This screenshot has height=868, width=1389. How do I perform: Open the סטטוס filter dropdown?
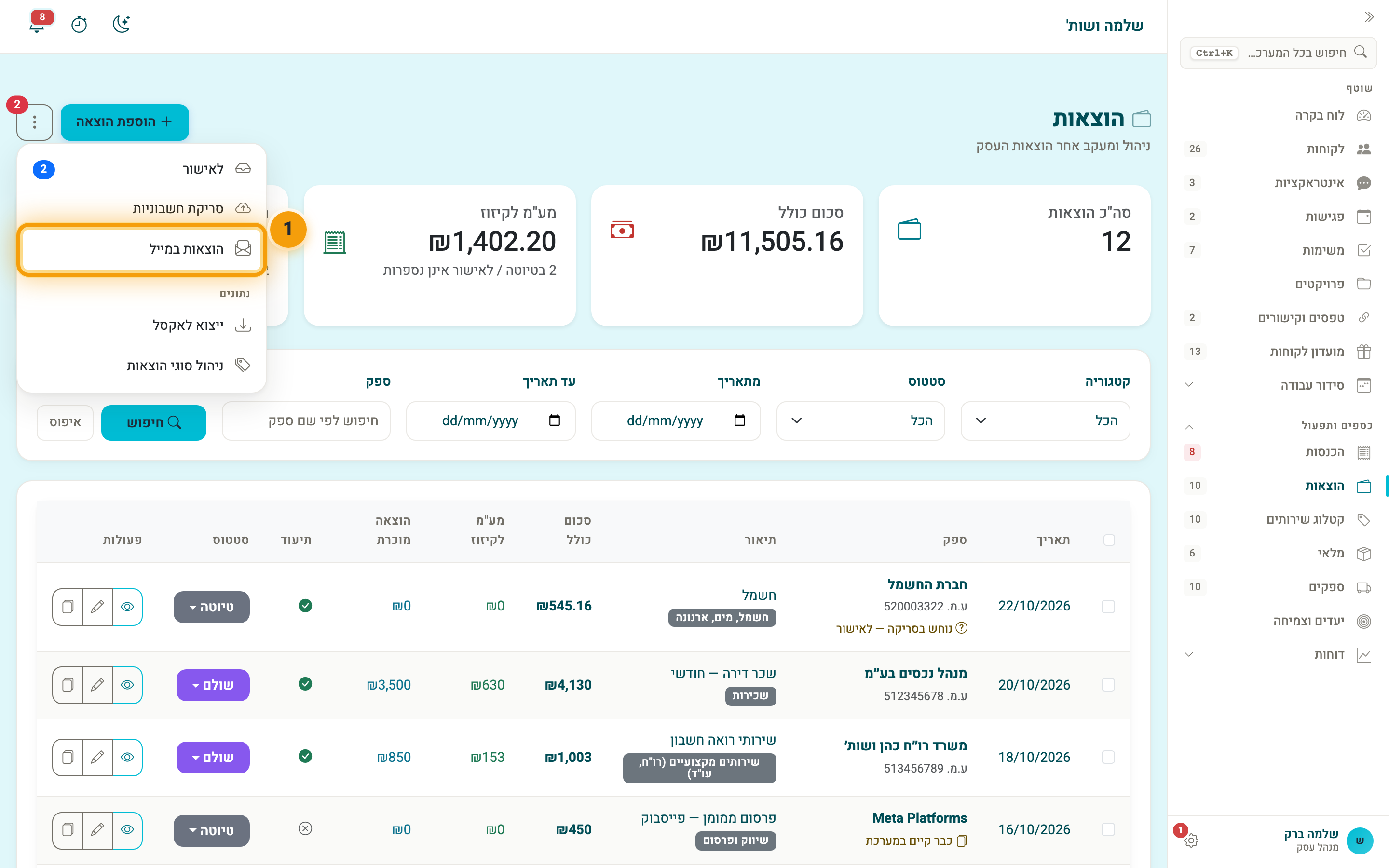(860, 421)
